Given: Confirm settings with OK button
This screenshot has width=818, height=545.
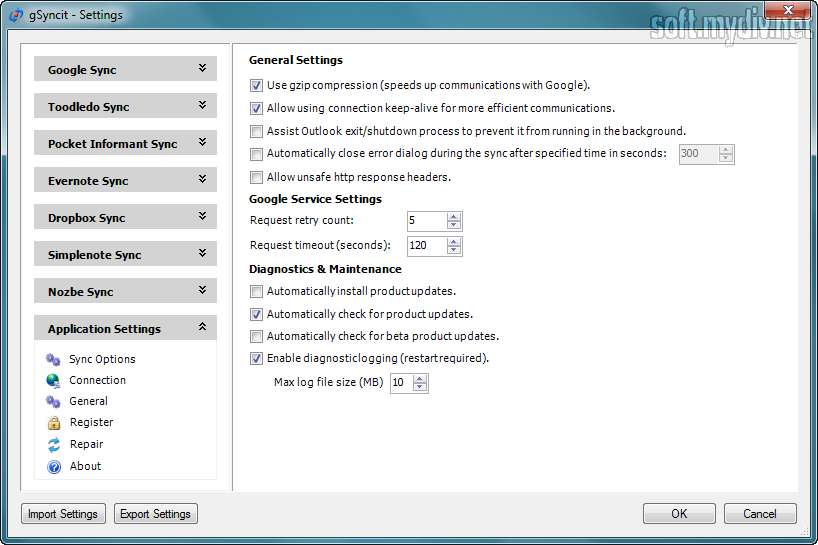Looking at the screenshot, I should [x=679, y=514].
